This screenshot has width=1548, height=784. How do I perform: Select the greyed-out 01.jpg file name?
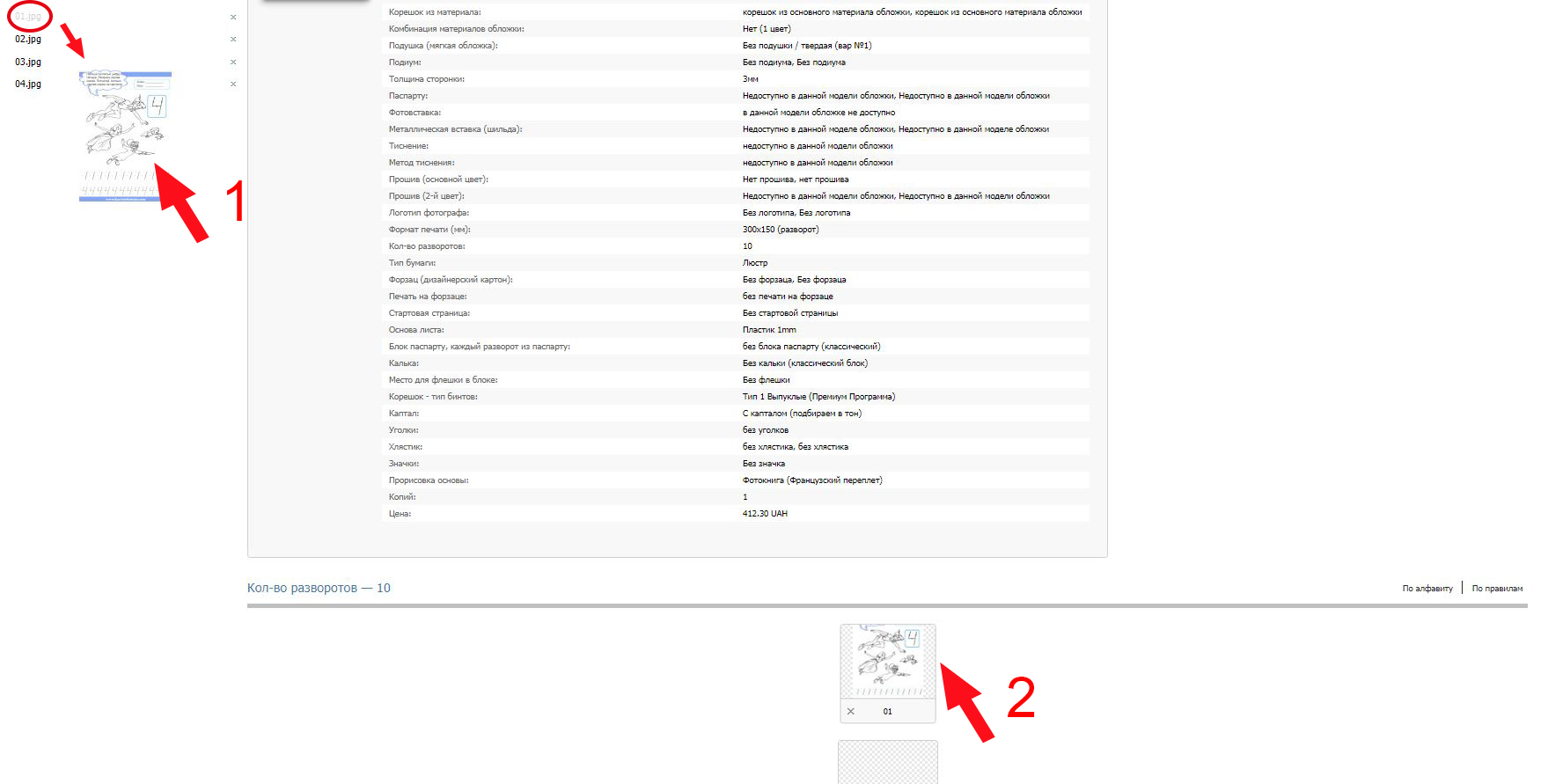pos(28,17)
